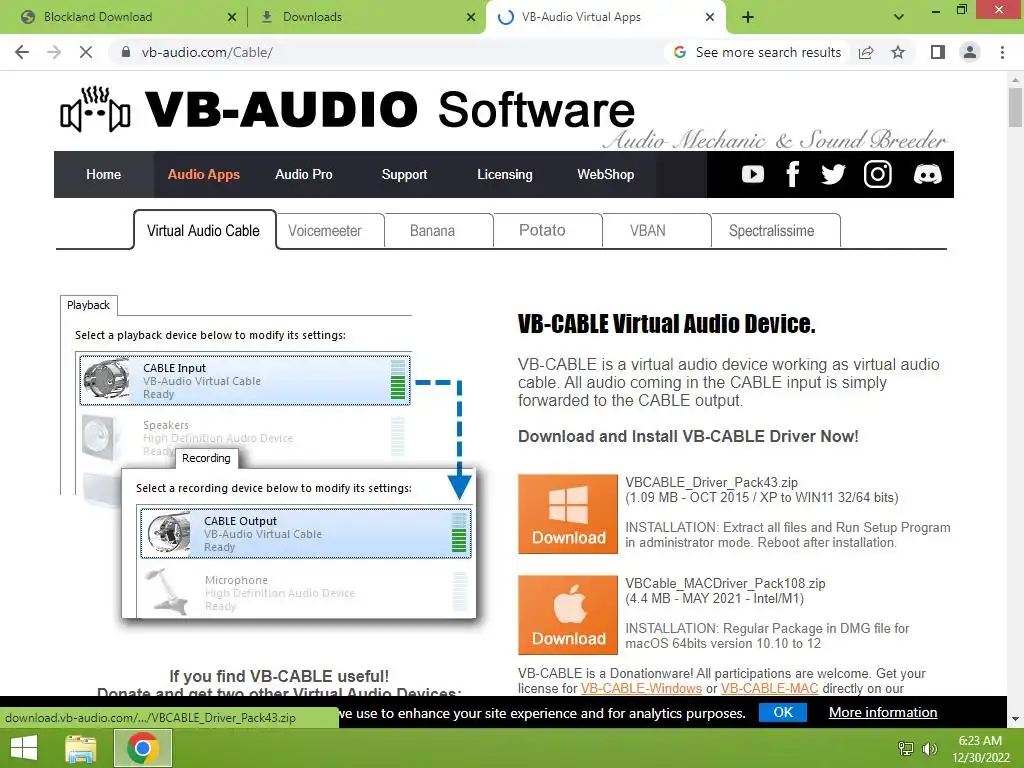Click the VBCable_MACDriver_Pack108.zip filename text
The width and height of the screenshot is (1024, 768).
pos(725,583)
